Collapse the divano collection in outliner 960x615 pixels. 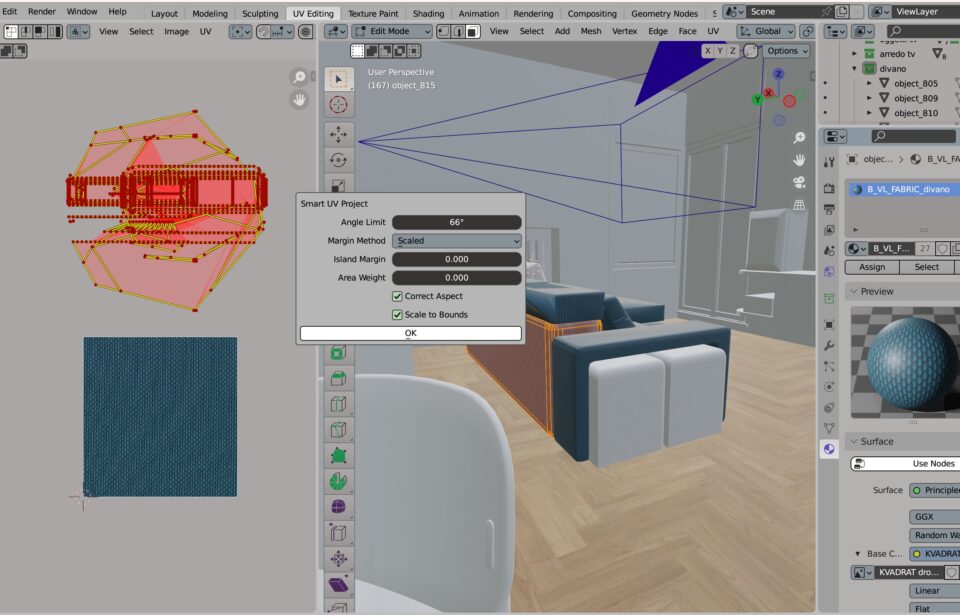click(x=855, y=69)
